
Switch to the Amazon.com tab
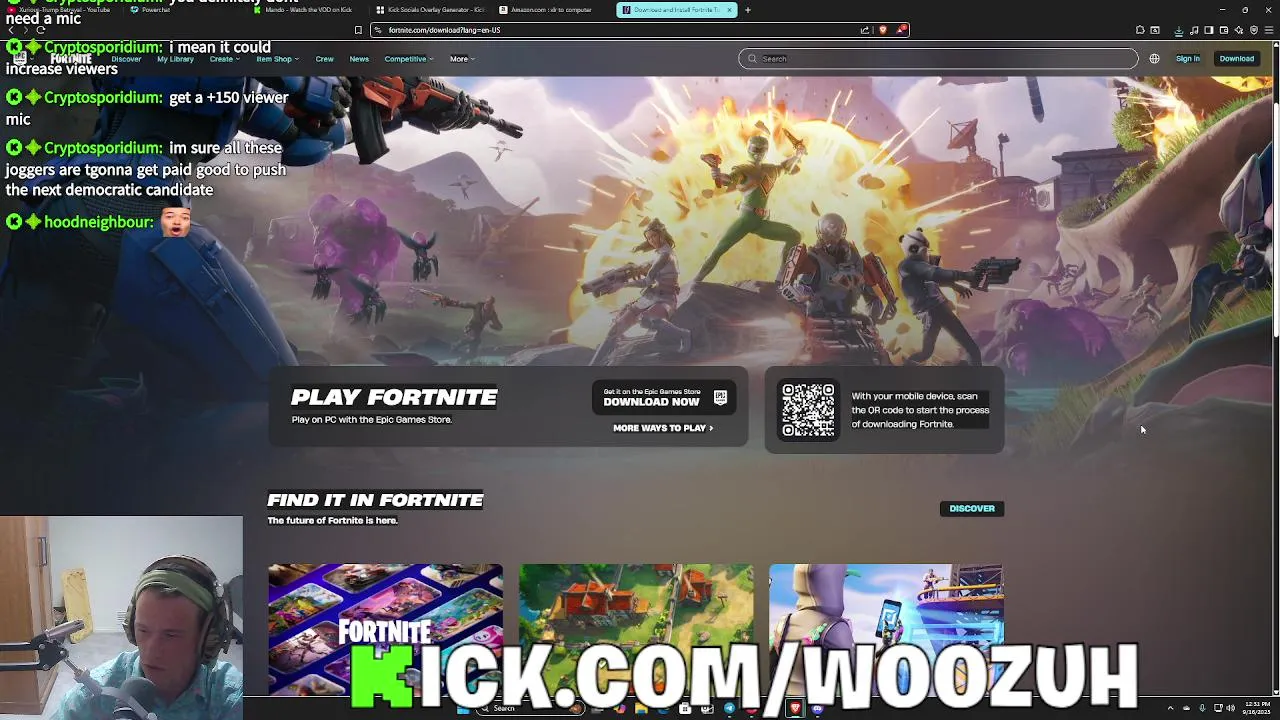pos(550,10)
